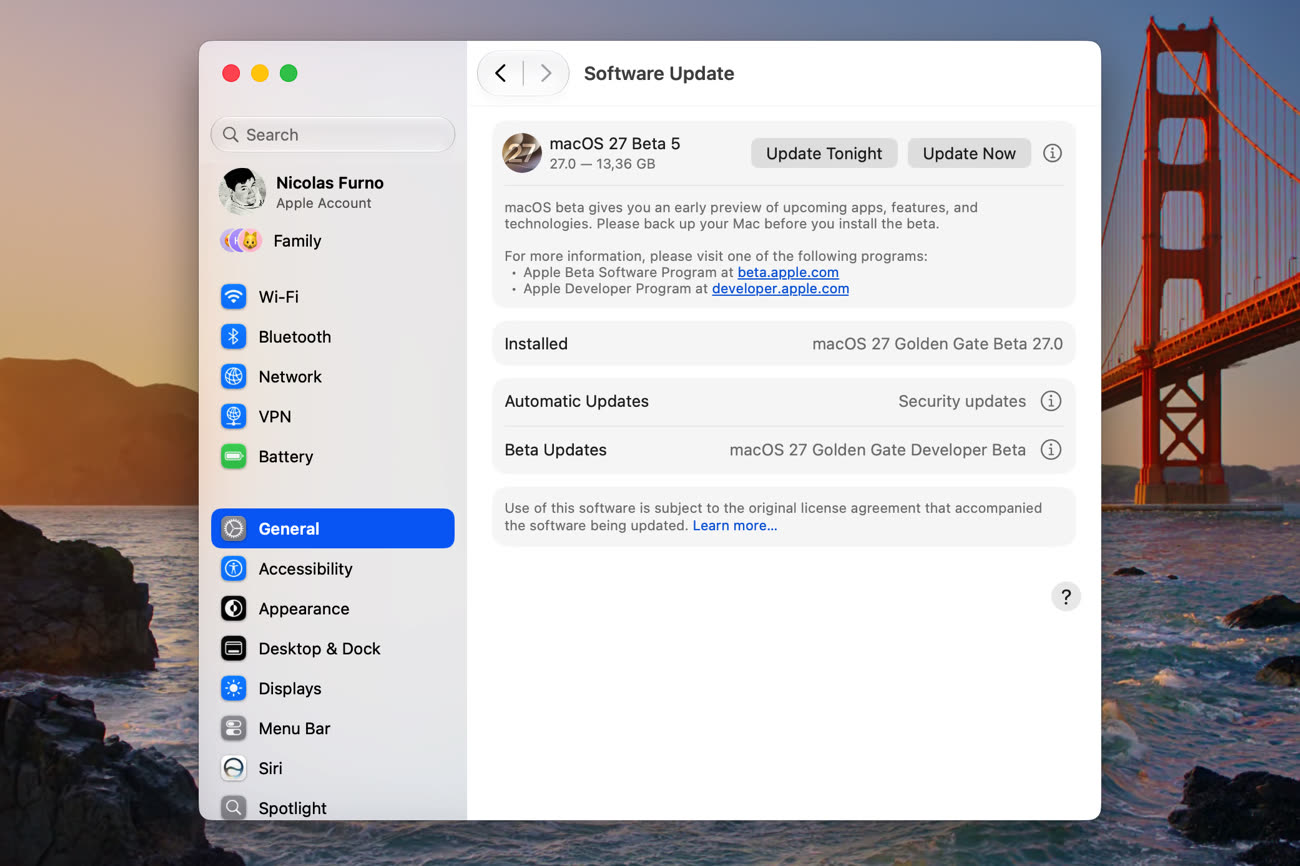Select Family in the sidebar

(x=333, y=240)
